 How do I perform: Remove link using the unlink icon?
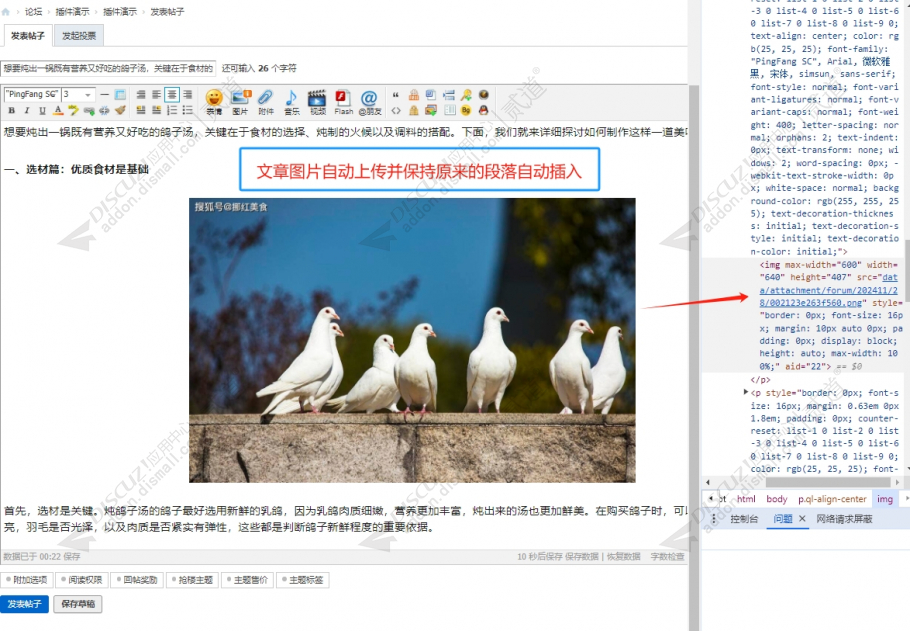104,110
